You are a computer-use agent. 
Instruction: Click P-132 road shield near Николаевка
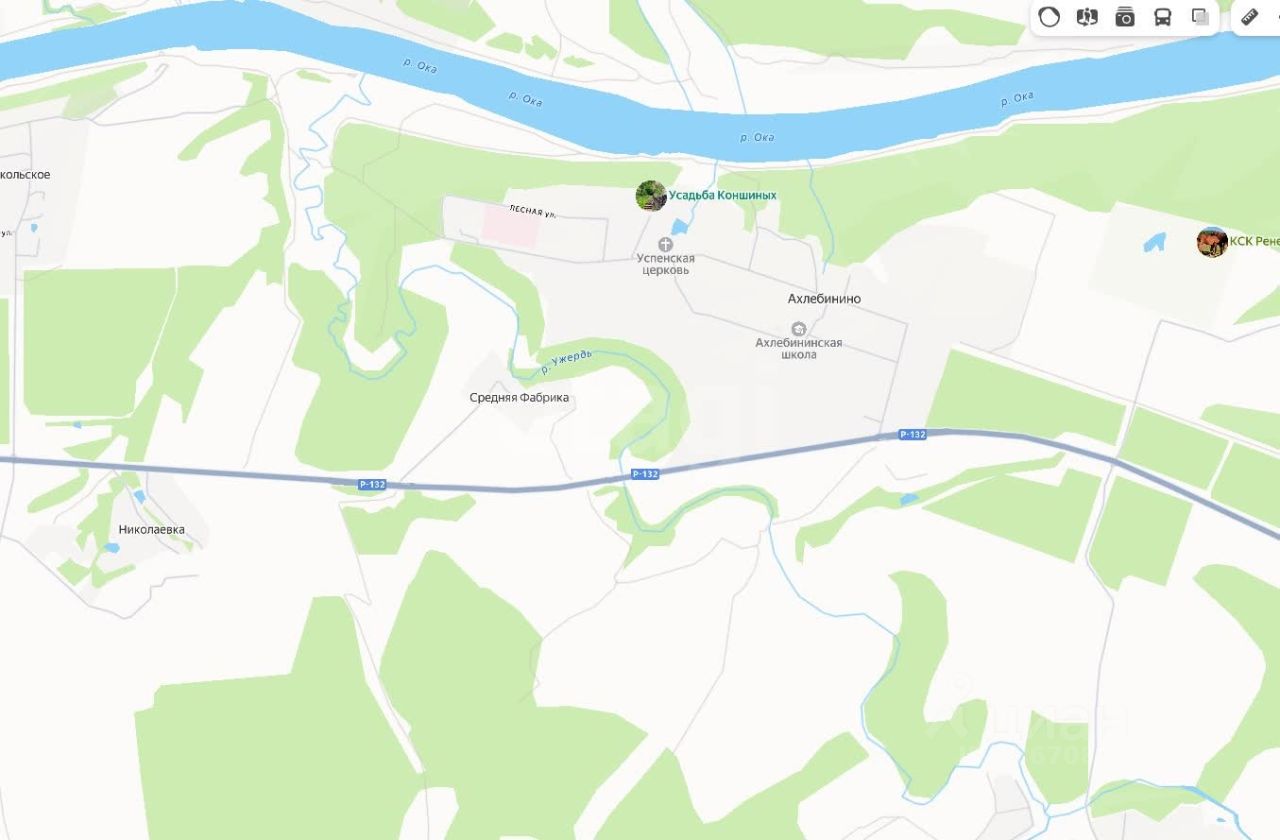point(372,485)
